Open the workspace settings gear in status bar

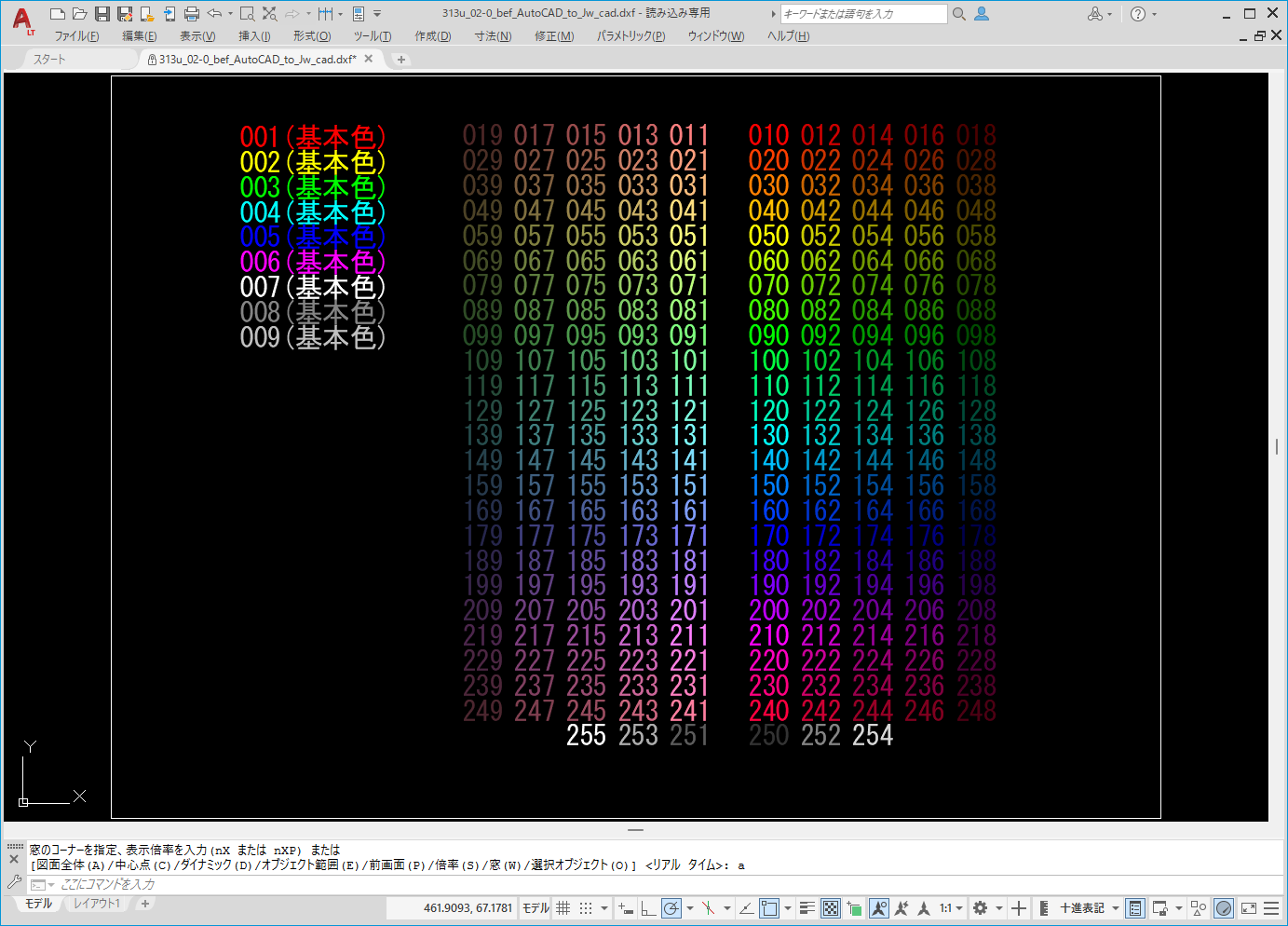980,908
